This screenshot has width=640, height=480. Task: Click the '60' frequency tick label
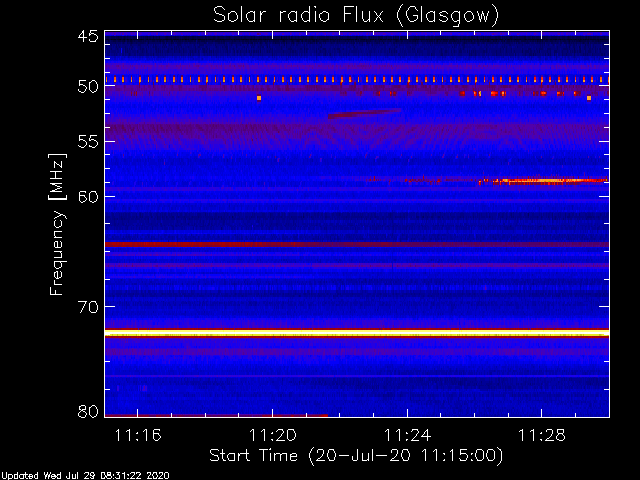[88, 196]
